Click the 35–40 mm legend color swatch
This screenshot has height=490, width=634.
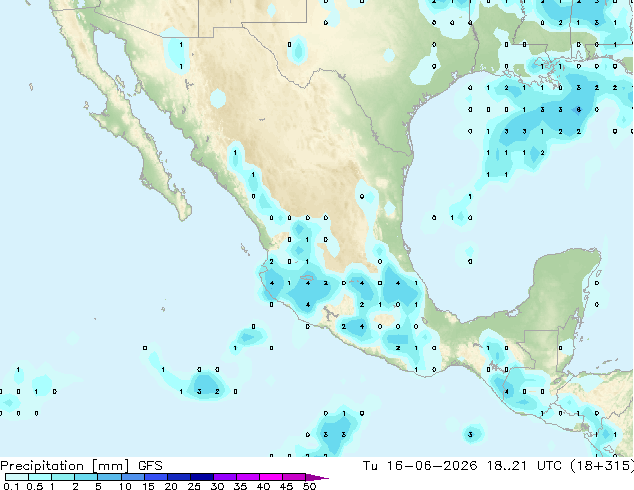[x=247, y=477]
